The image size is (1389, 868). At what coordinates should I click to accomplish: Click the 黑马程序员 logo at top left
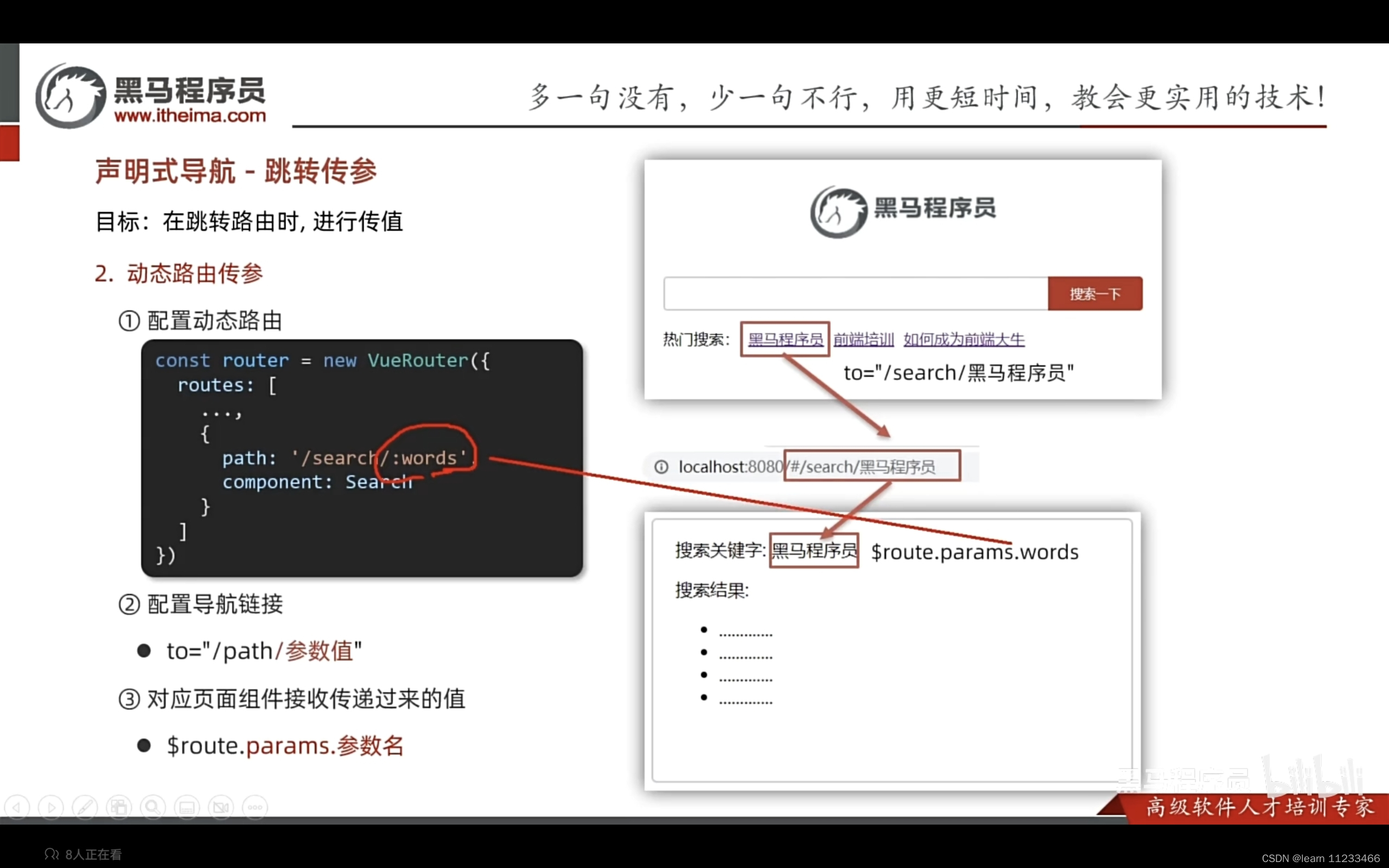(x=151, y=96)
